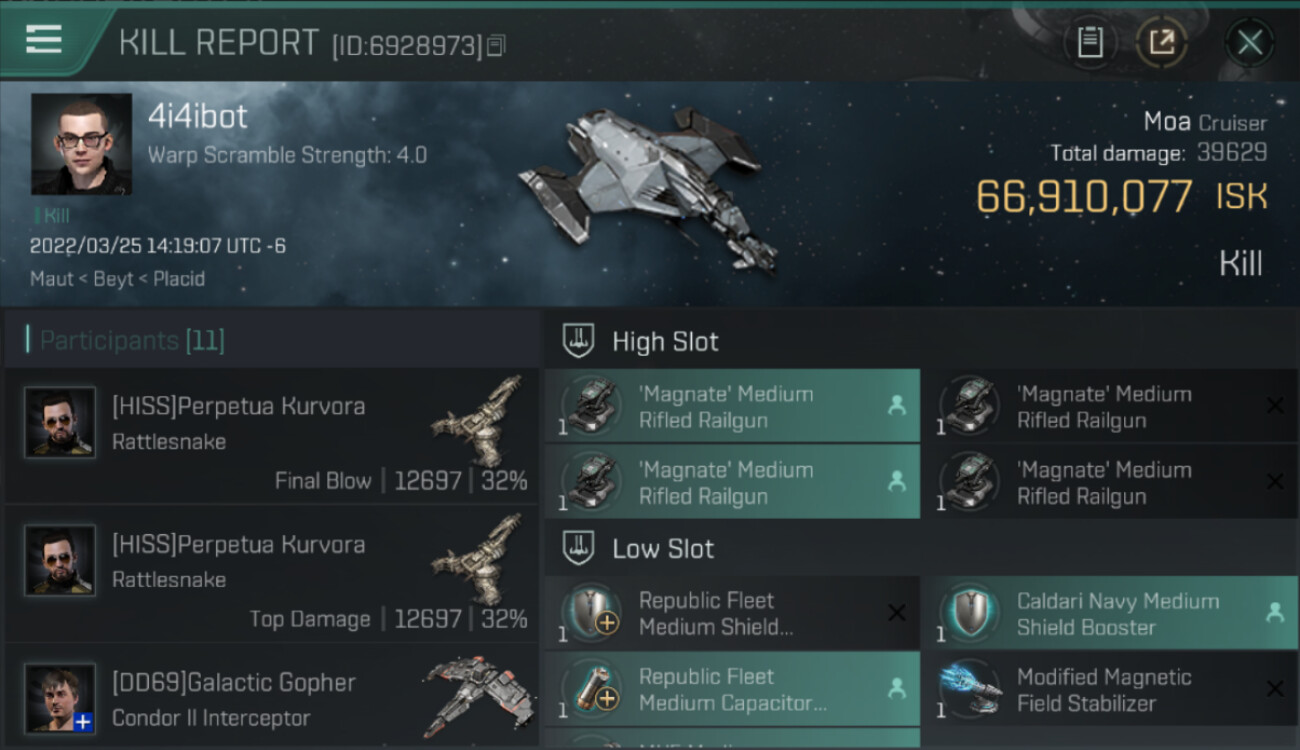The image size is (1300, 750).
Task: Select the Caldari Navy Medium Shield Booster module
Action: [1117, 614]
